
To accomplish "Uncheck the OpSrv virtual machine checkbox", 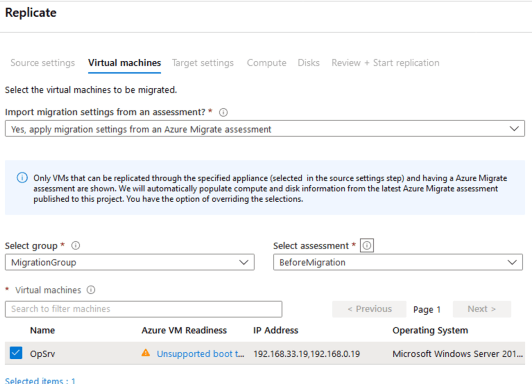I will click(x=16, y=353).
